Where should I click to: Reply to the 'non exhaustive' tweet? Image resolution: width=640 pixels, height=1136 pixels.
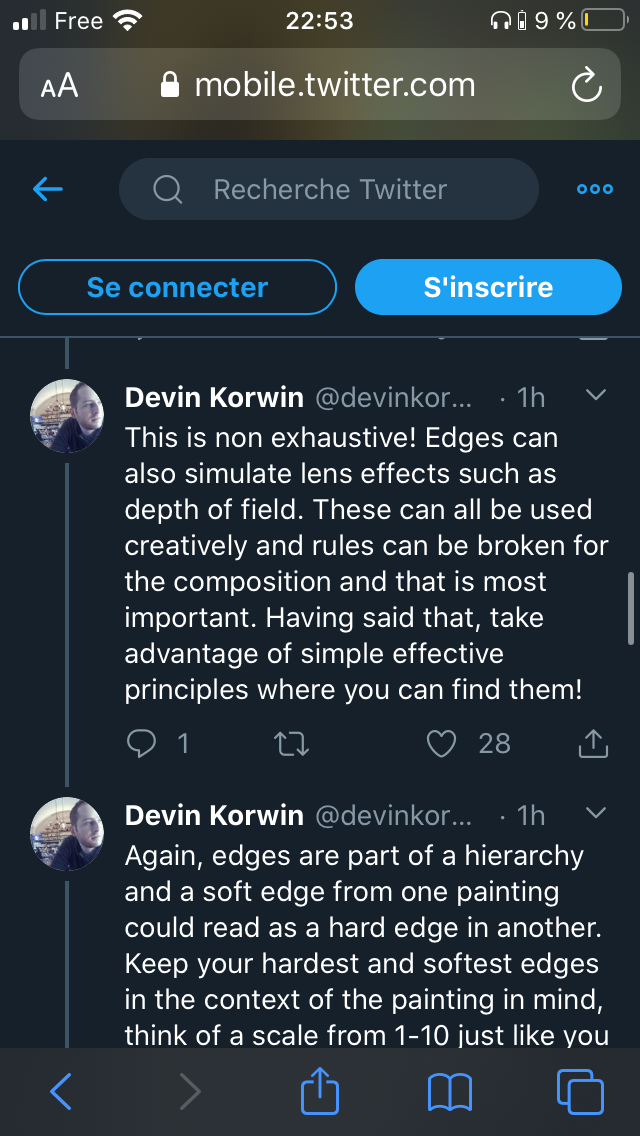point(144,743)
